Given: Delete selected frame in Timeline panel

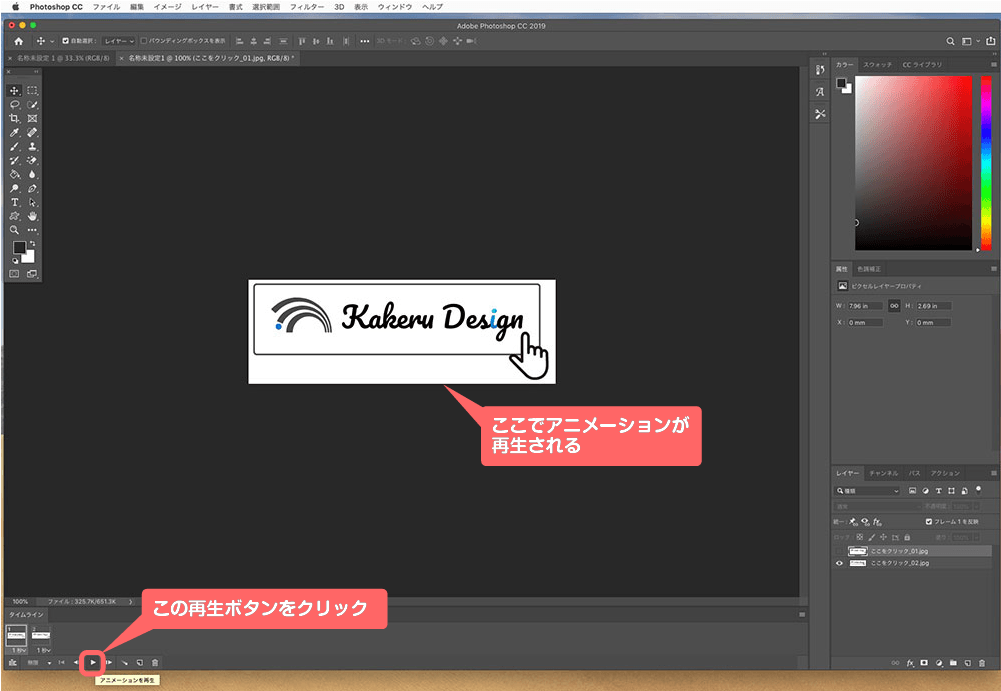Looking at the screenshot, I should click(x=154, y=663).
